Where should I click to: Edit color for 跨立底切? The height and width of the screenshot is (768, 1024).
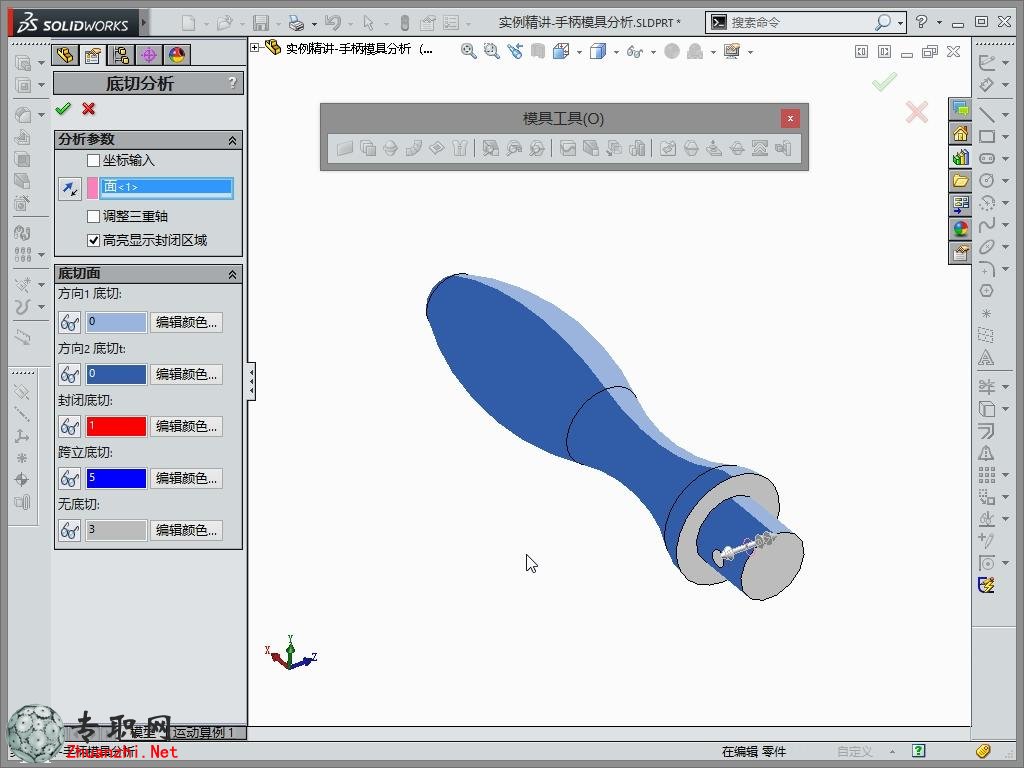pos(186,479)
